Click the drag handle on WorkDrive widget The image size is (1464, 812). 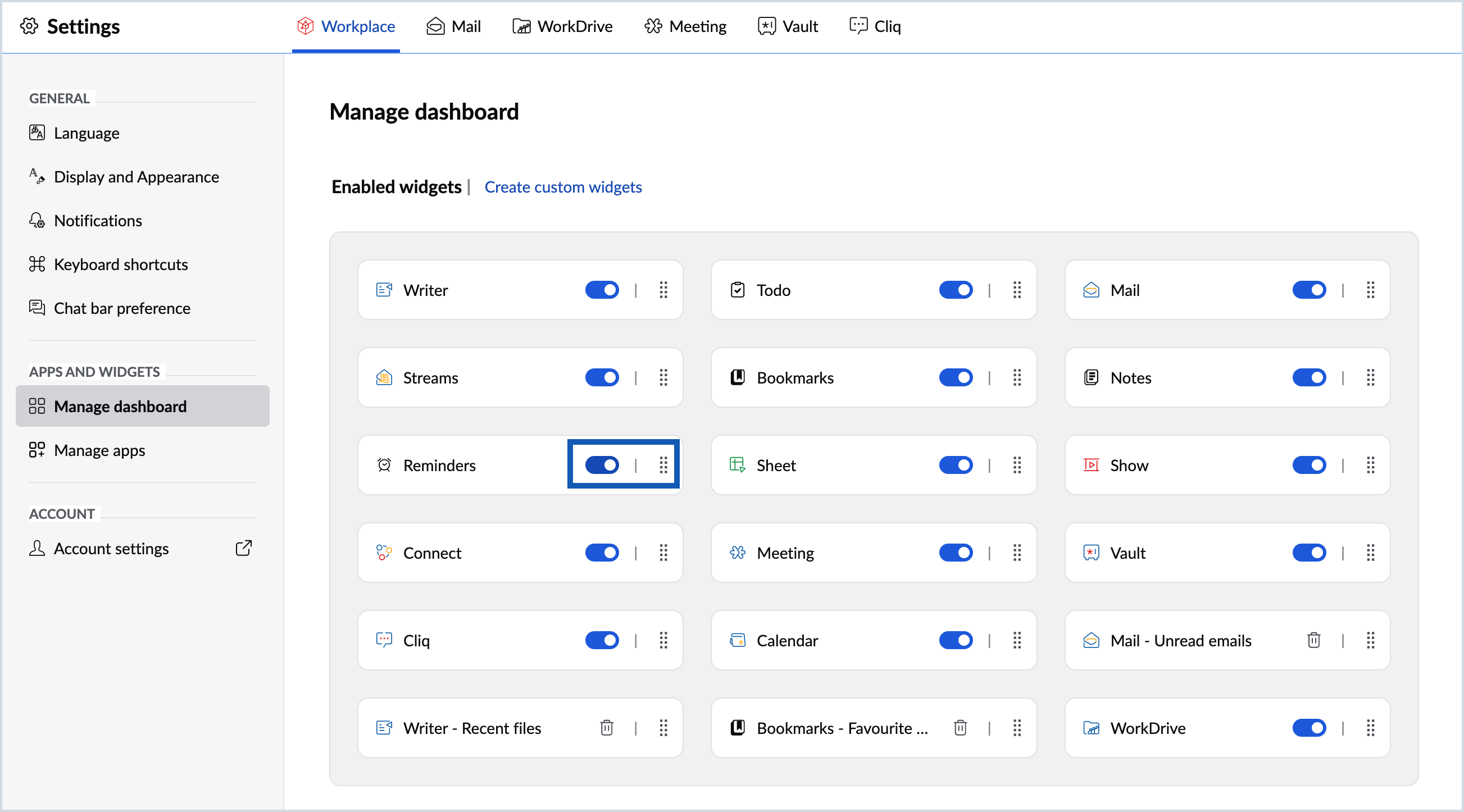coord(1370,727)
